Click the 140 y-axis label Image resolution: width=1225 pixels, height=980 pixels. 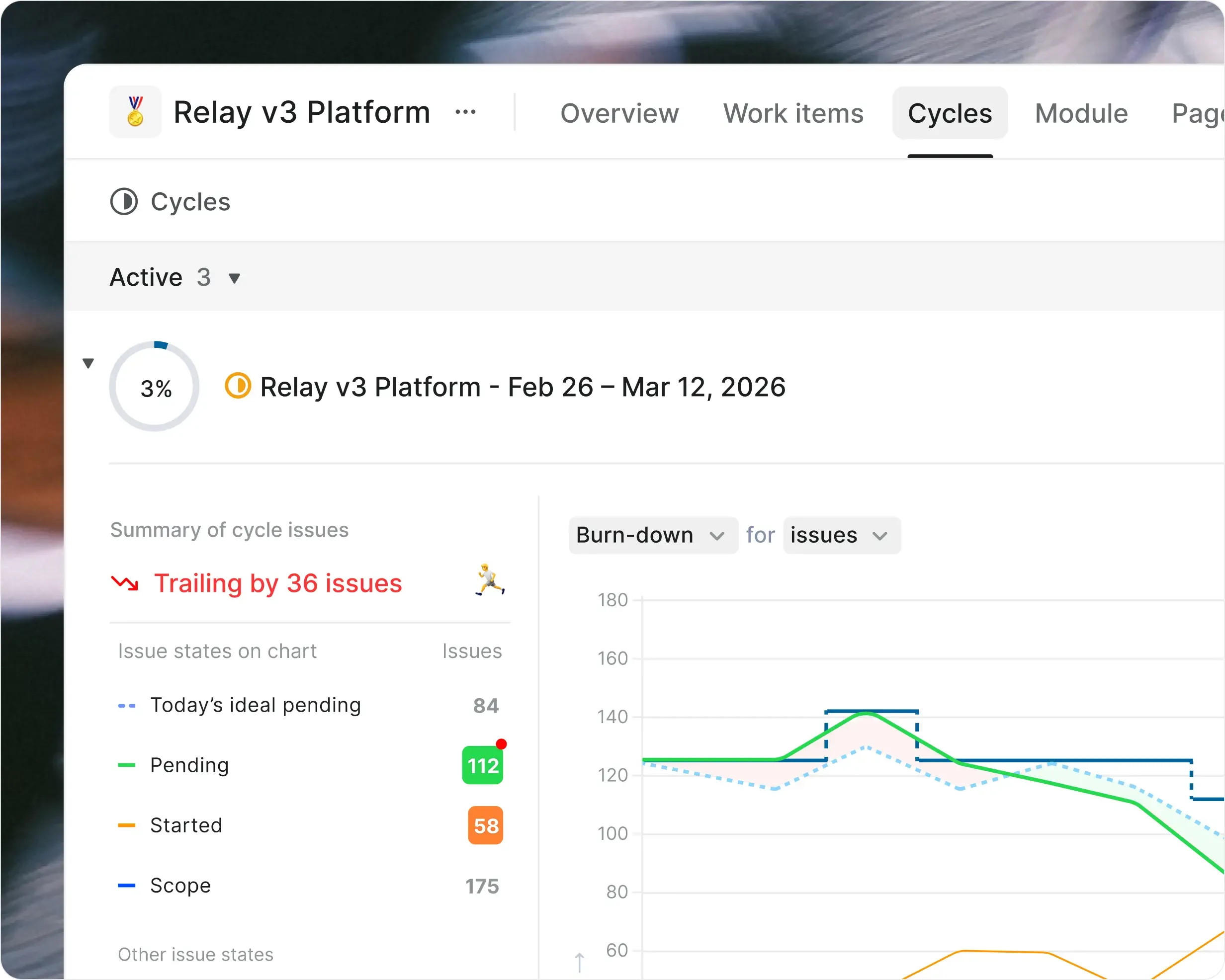(x=612, y=717)
